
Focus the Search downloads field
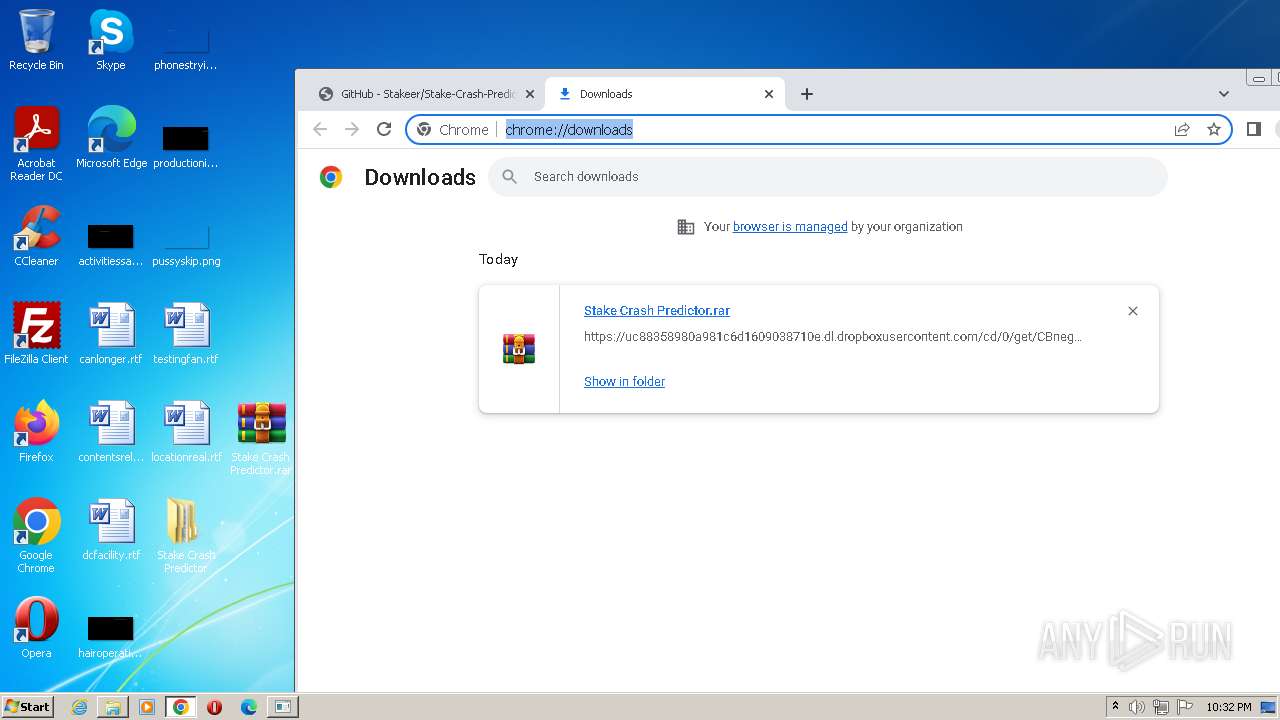coord(828,177)
